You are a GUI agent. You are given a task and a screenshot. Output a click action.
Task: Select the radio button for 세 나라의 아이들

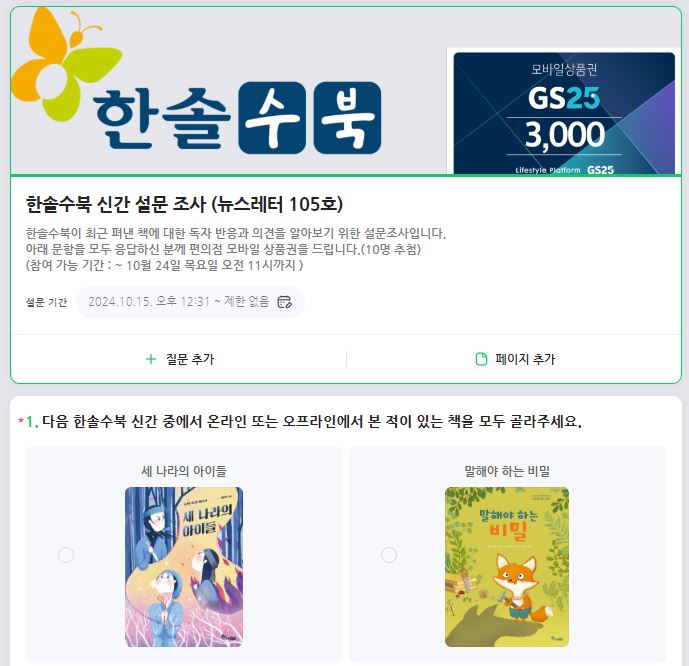pyautogui.click(x=66, y=555)
